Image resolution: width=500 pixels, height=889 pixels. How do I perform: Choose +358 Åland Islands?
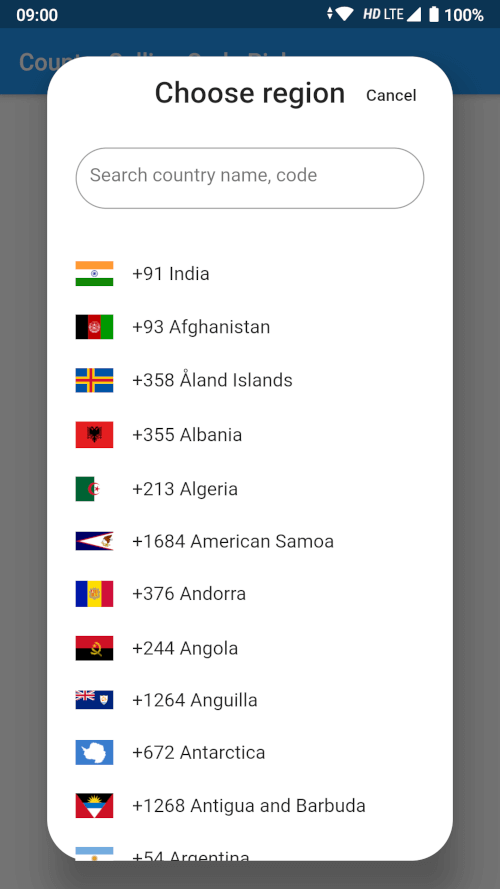pos(250,380)
